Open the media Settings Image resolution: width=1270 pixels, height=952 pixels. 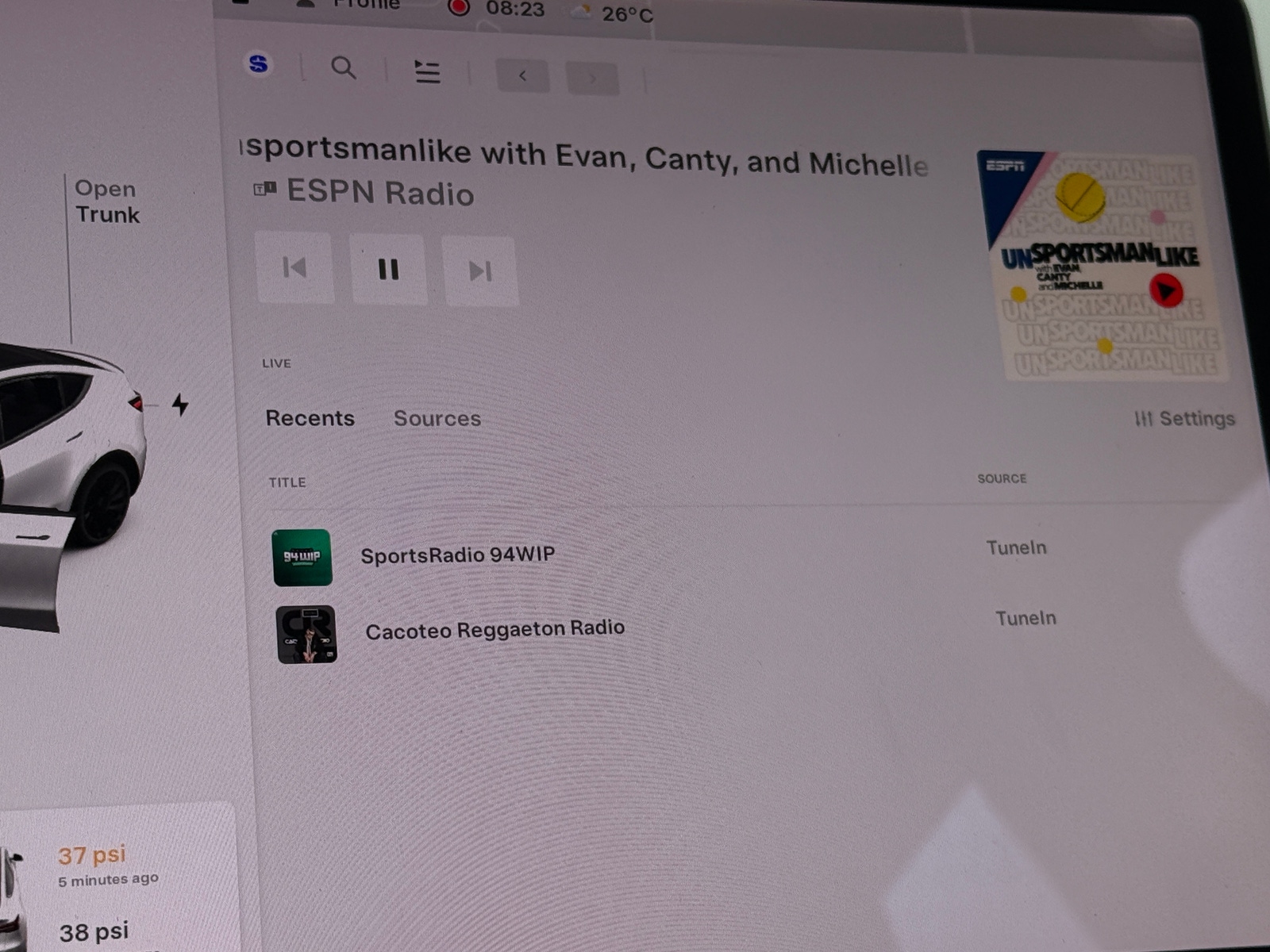click(1184, 418)
